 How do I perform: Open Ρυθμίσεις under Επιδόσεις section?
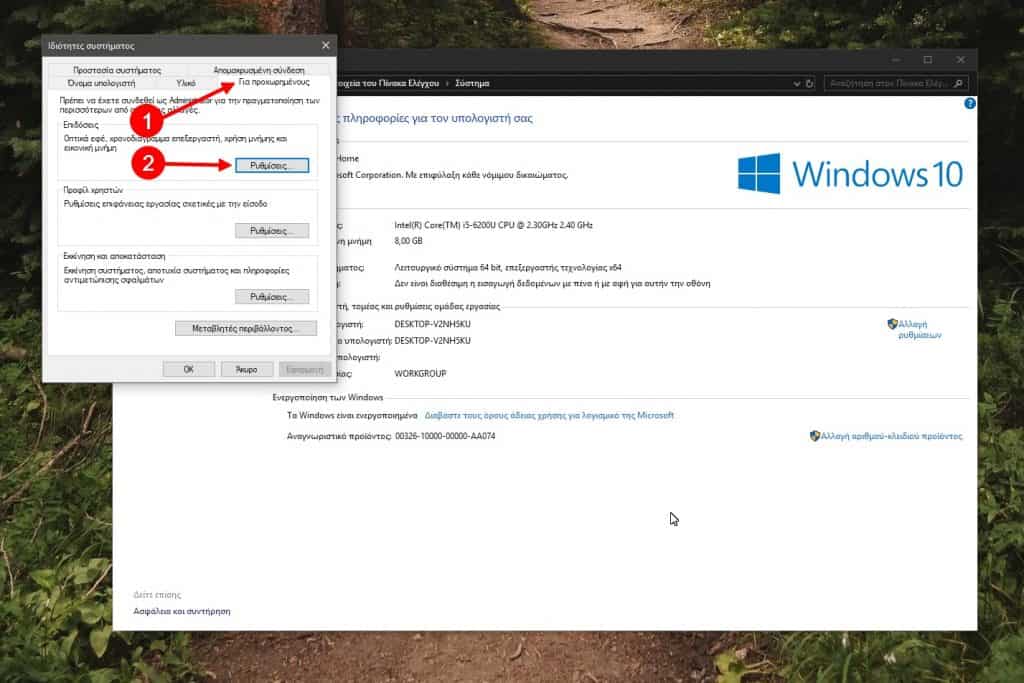pyautogui.click(x=272, y=165)
